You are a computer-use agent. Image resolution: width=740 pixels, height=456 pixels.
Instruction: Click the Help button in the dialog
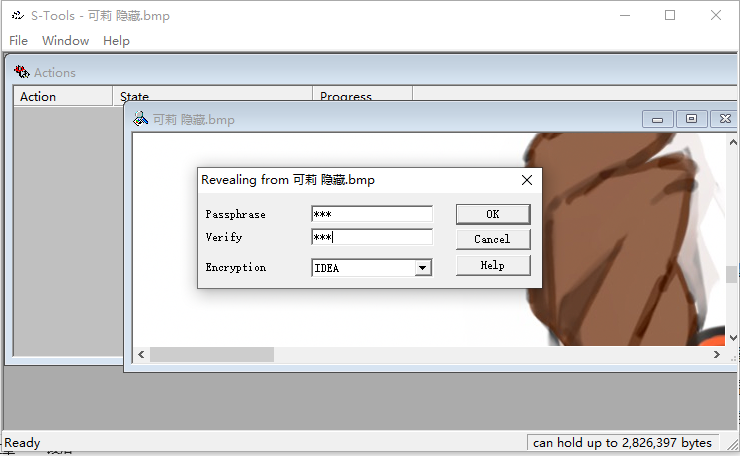click(492, 265)
